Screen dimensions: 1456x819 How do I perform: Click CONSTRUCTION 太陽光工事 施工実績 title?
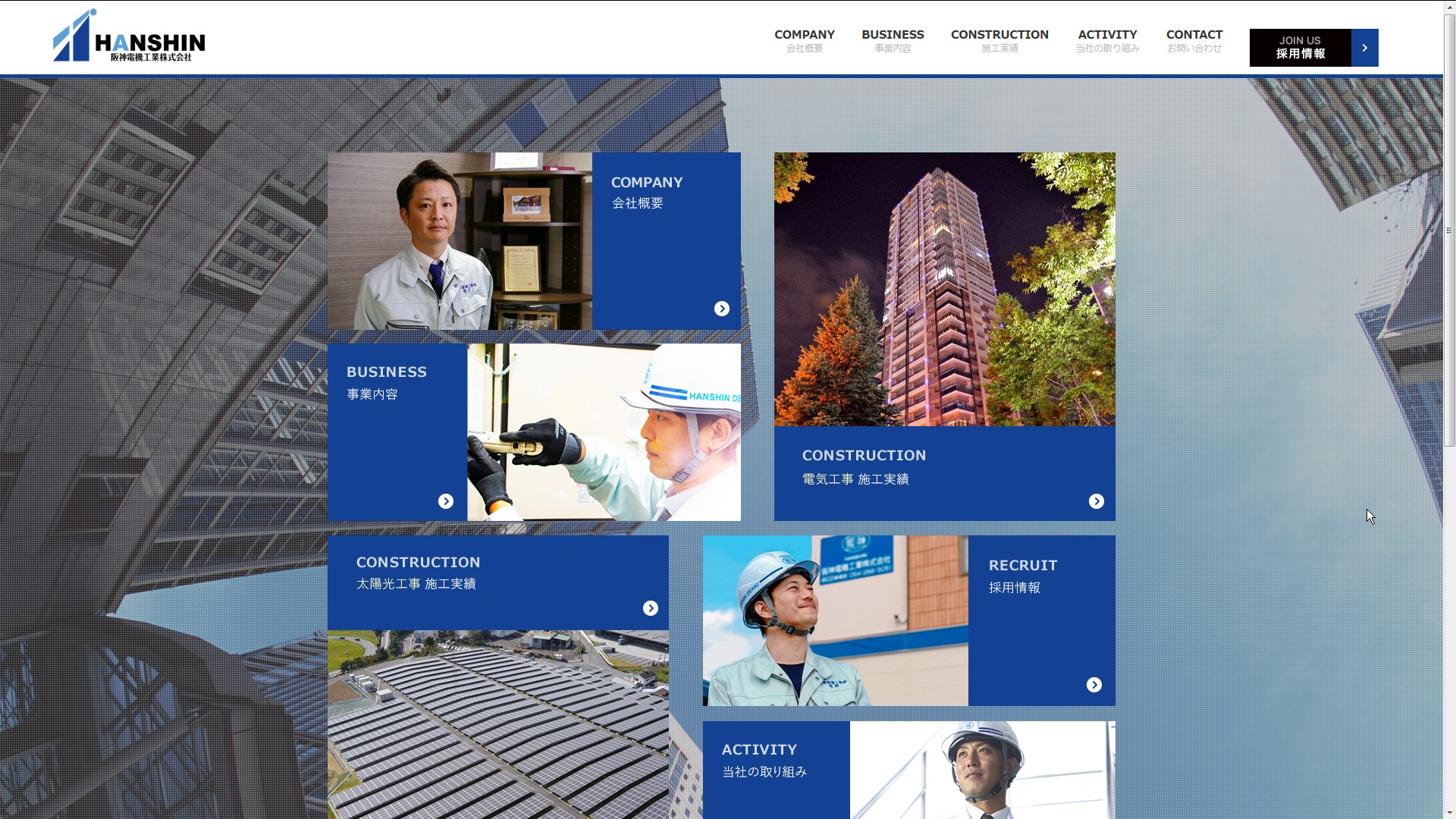418,573
